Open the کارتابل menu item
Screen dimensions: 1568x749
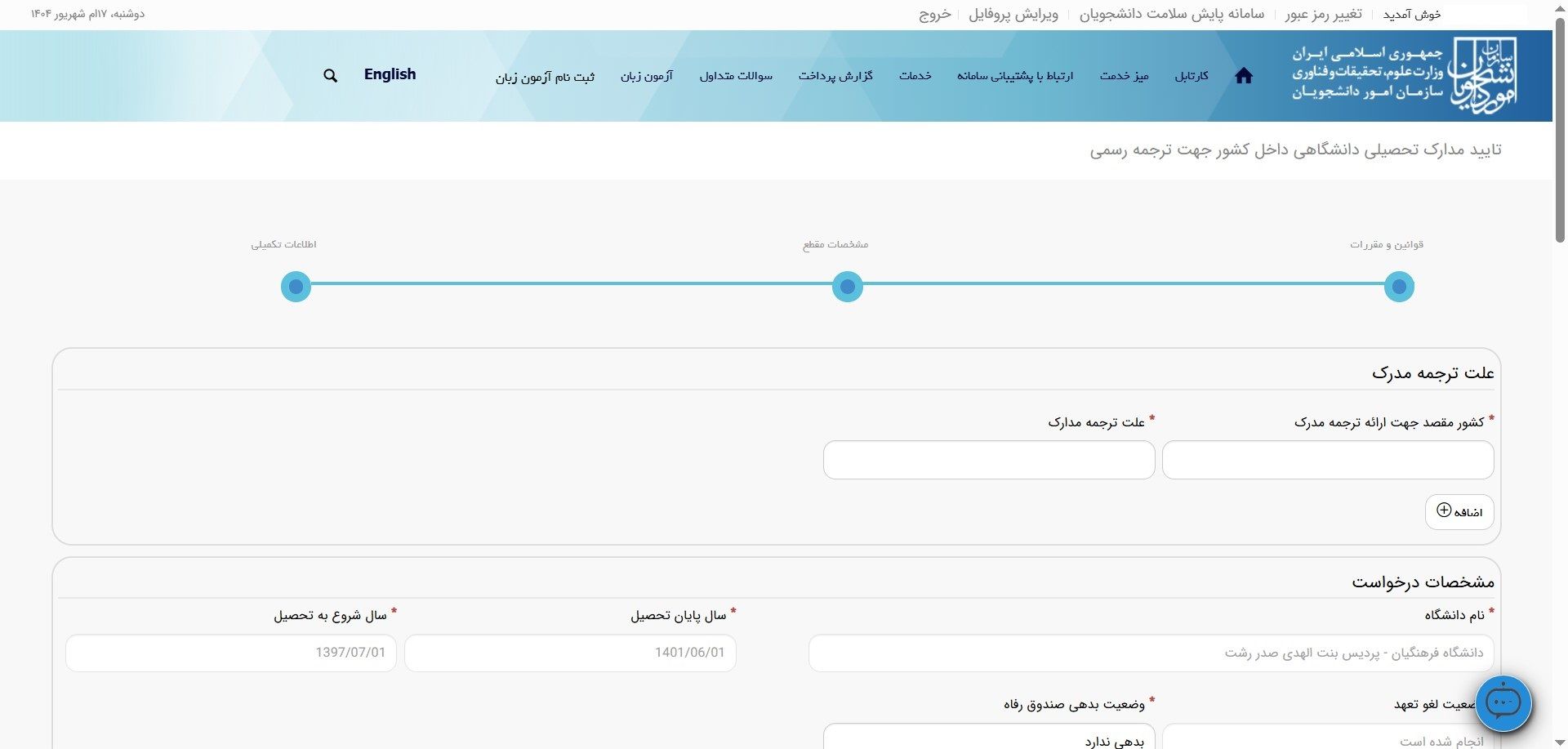click(x=1192, y=76)
